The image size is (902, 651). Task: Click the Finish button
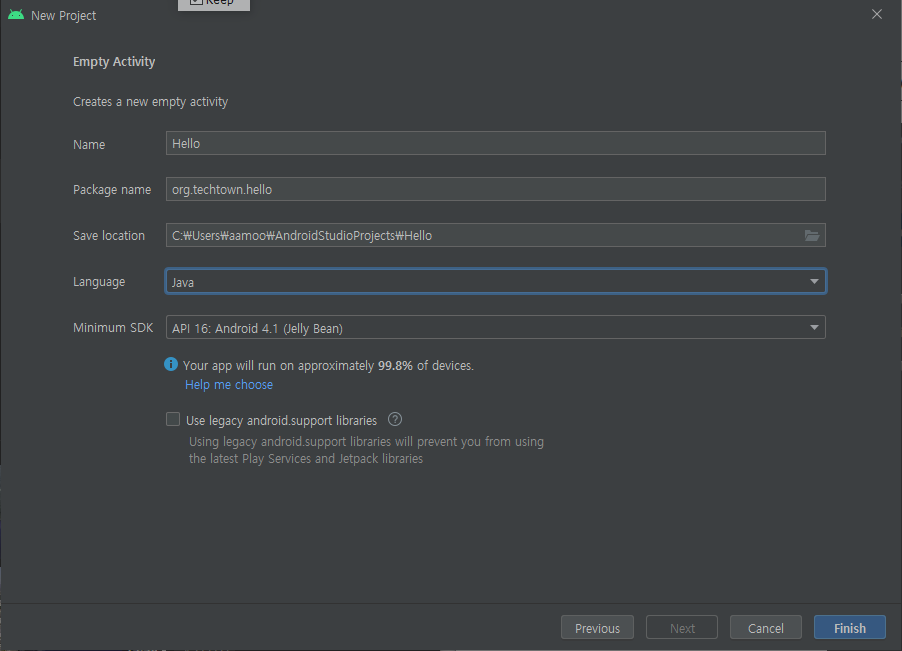click(850, 627)
